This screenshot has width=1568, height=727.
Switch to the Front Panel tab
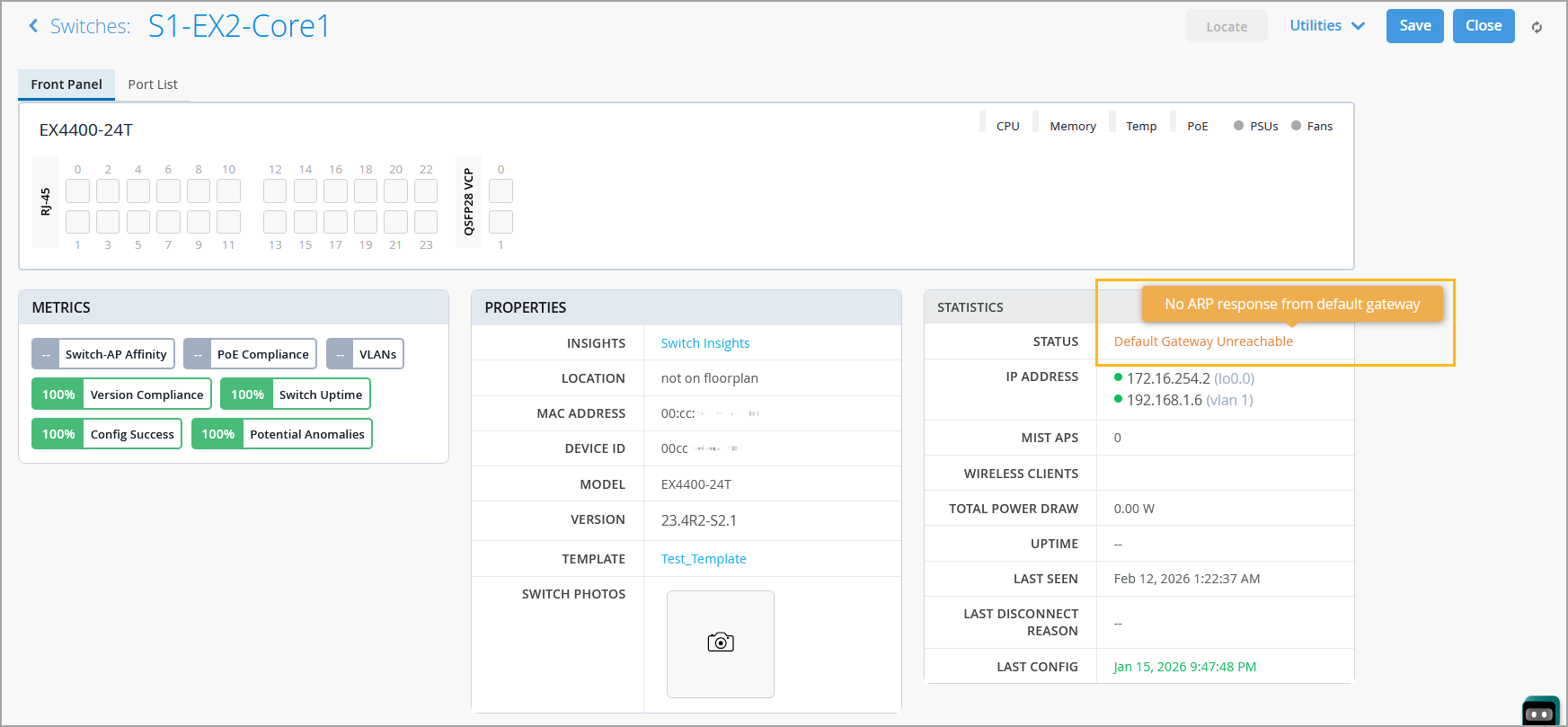pyautogui.click(x=66, y=84)
